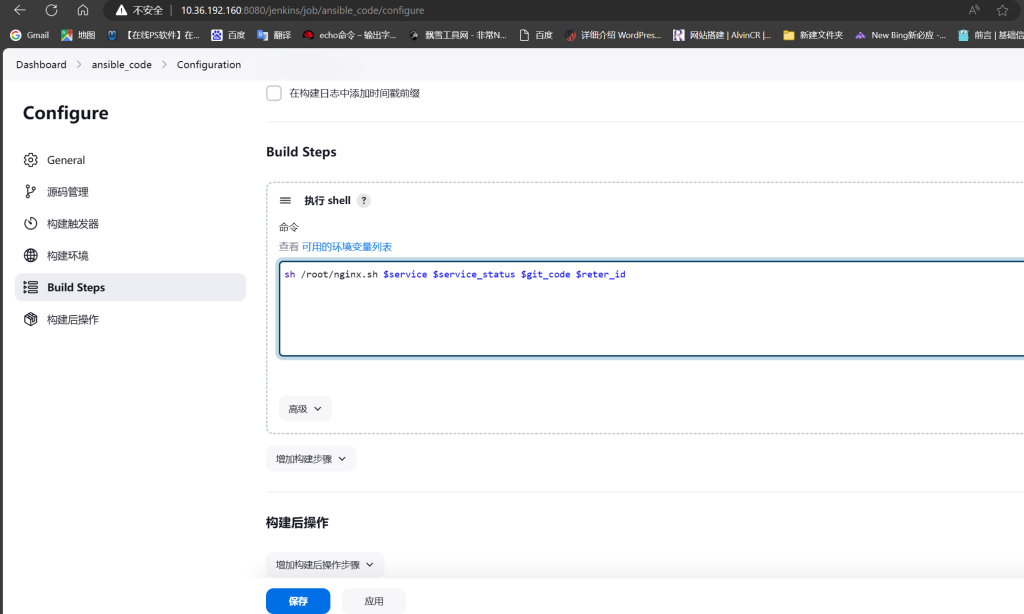Image resolution: width=1024 pixels, height=614 pixels.
Task: Expand the Dashboard breadcrumb chevron
Action: 79,64
